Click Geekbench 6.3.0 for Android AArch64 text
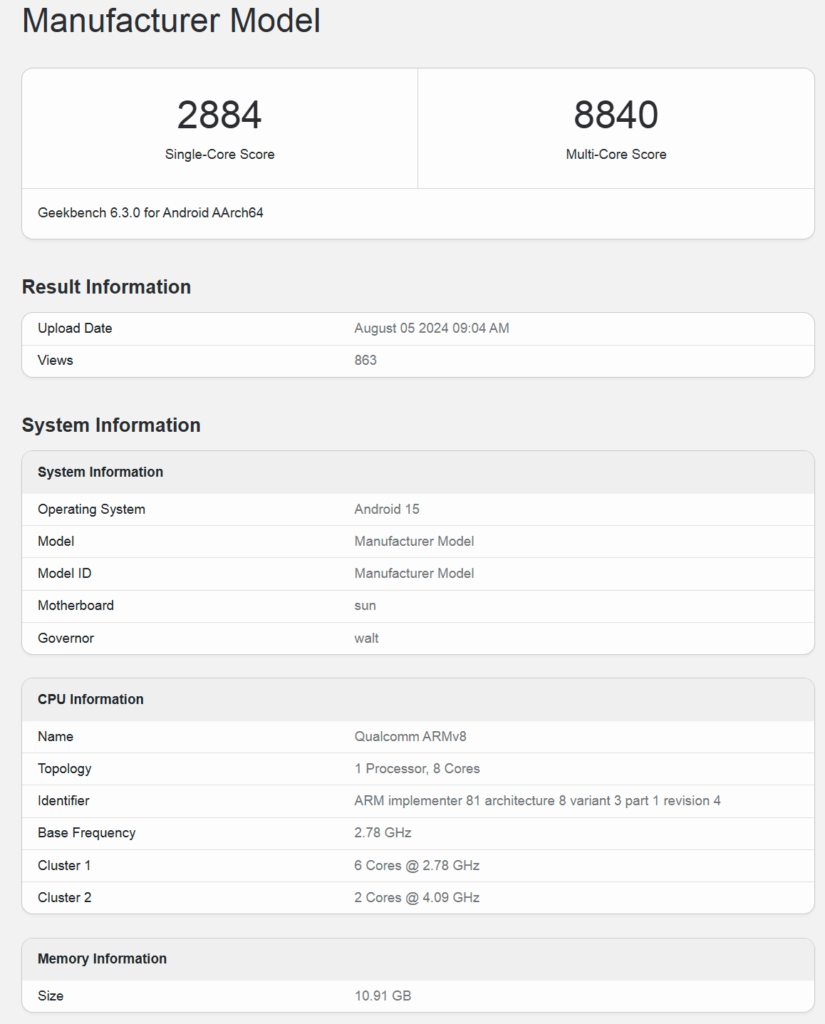This screenshot has width=825, height=1024. pyautogui.click(x=150, y=212)
